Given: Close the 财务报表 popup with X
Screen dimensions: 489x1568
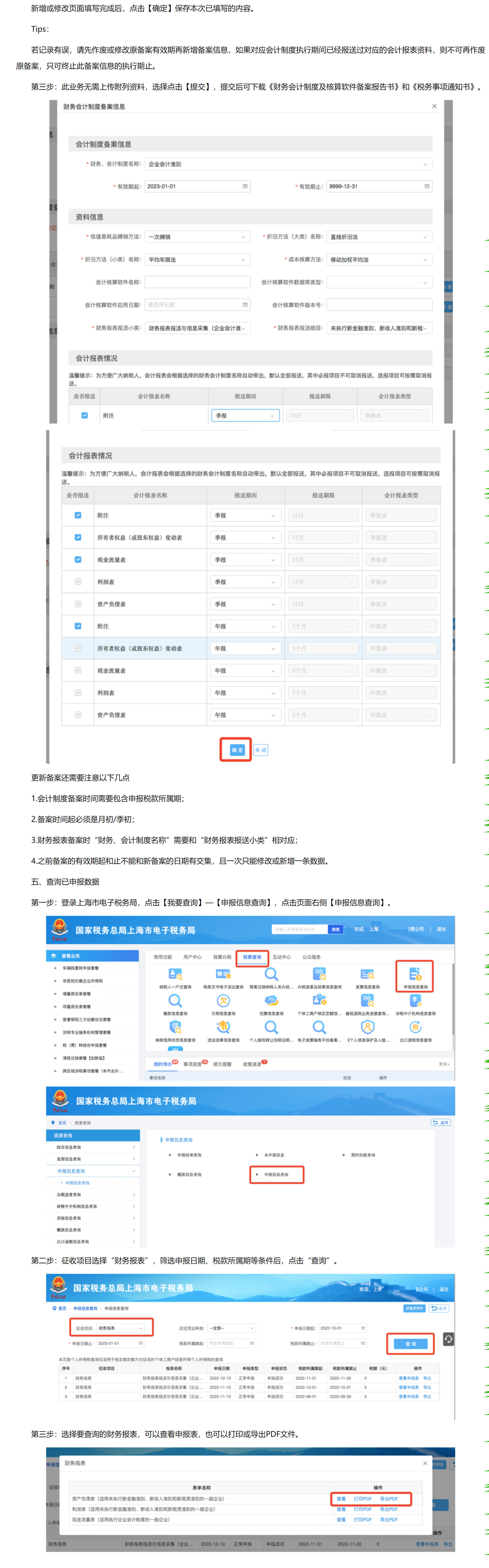Looking at the screenshot, I should click(x=425, y=1463).
